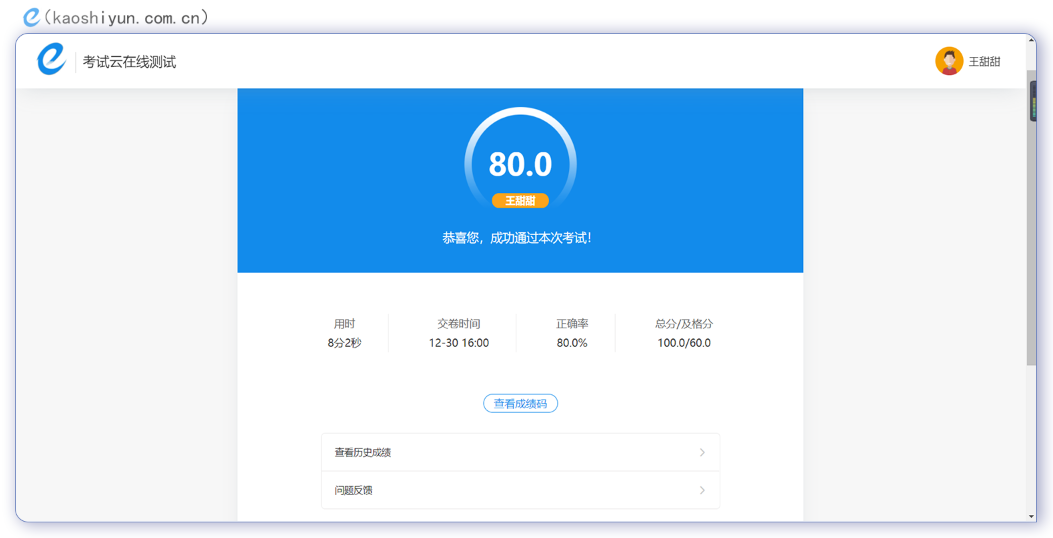Click the 考试云在线测试 header title
Screen dimensions: 1053x538
click(x=129, y=62)
